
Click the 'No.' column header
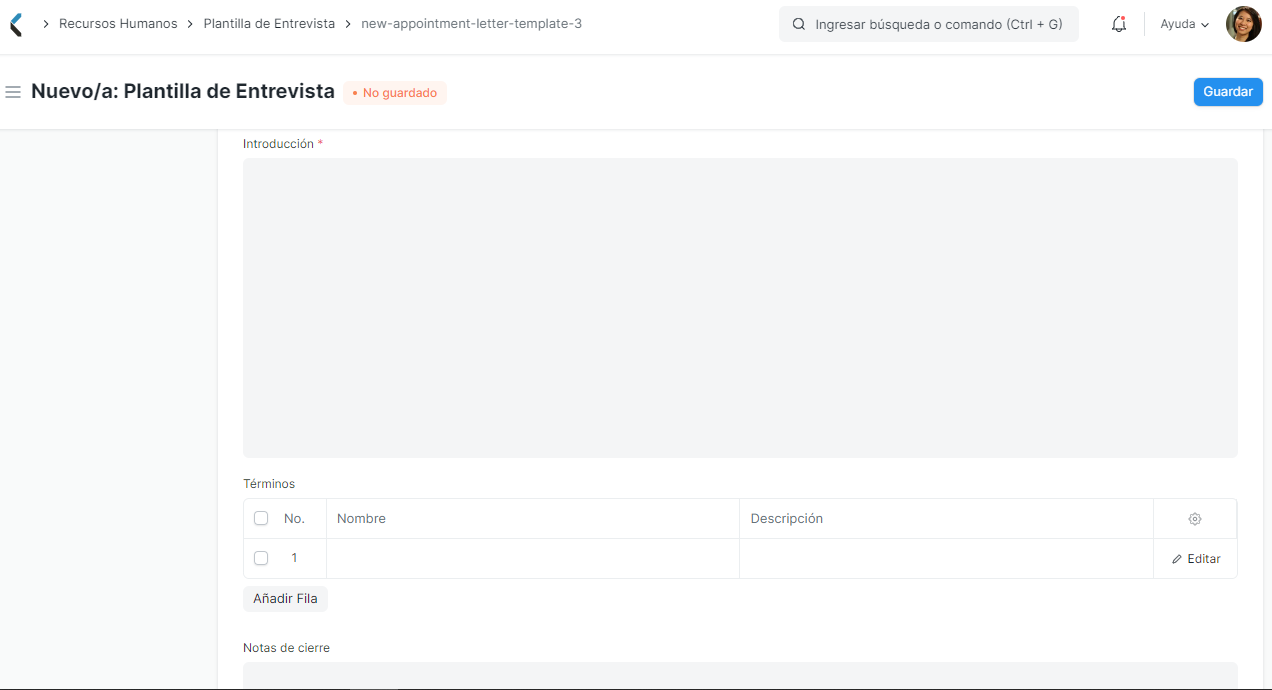pyautogui.click(x=294, y=519)
